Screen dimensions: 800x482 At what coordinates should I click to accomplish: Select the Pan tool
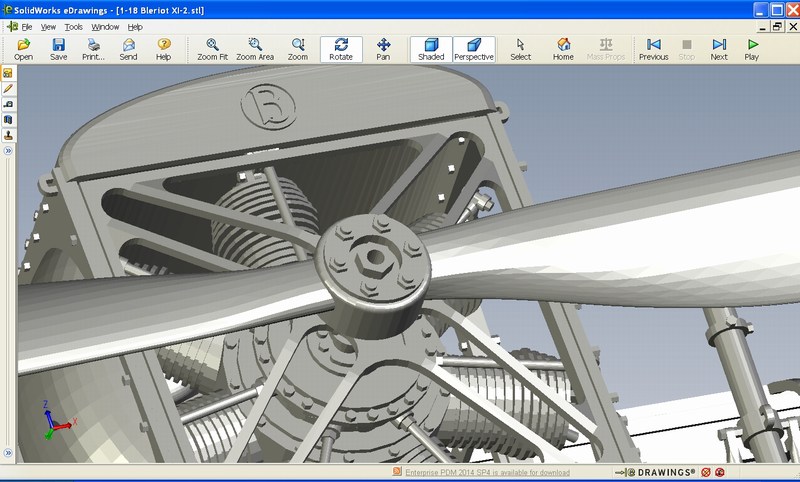pos(383,49)
